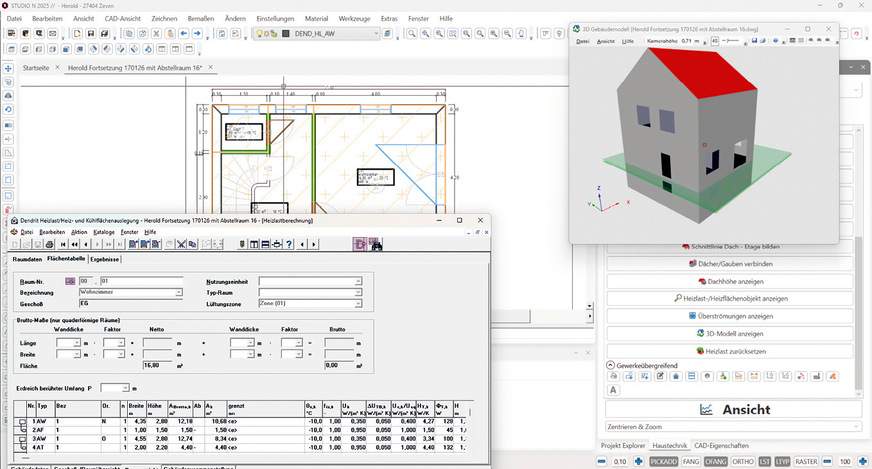
Task: Click the new document icon in main toolbar
Action: pos(77,33)
